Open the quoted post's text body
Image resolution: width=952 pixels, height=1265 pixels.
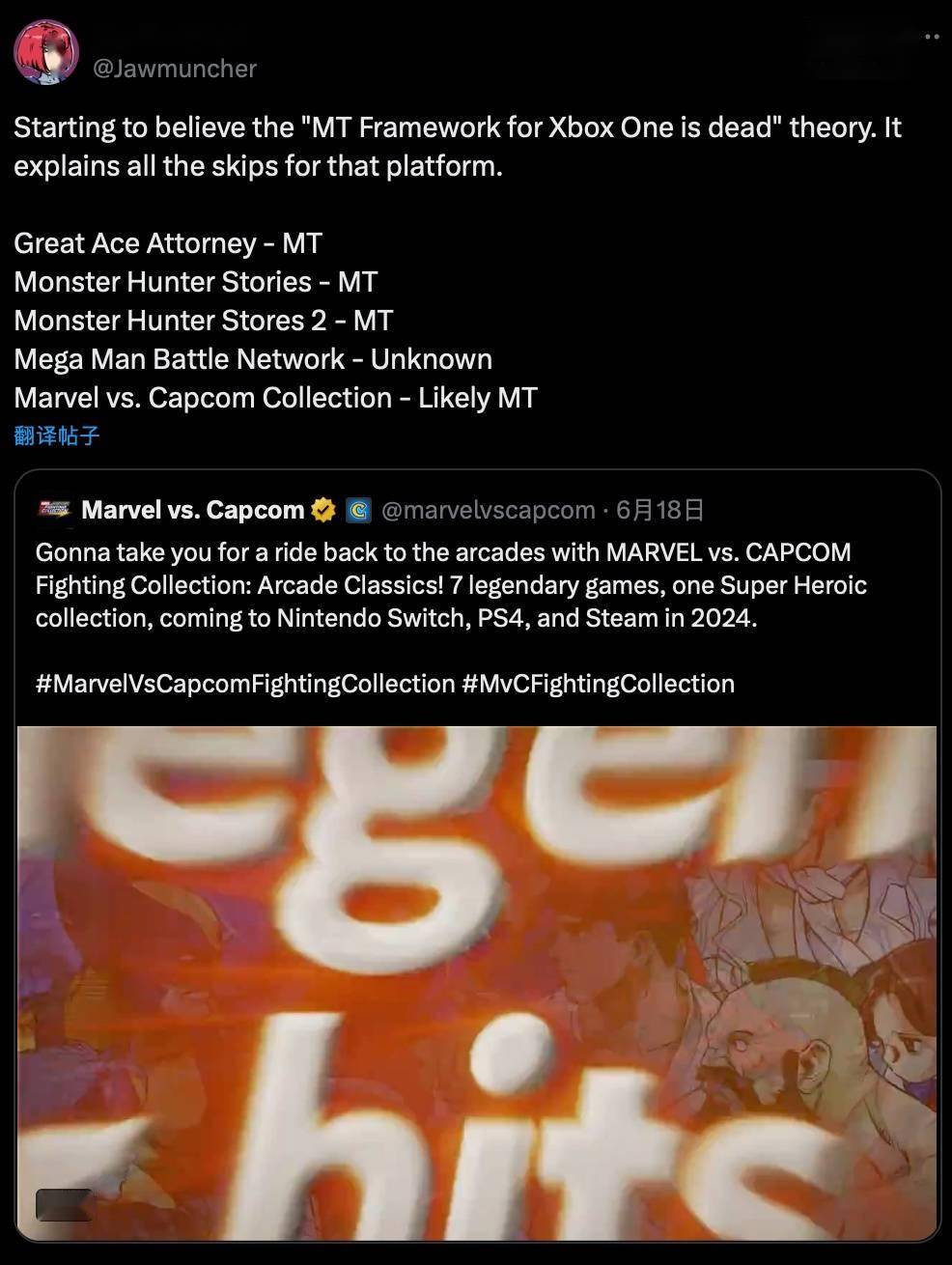pyautogui.click(x=451, y=585)
